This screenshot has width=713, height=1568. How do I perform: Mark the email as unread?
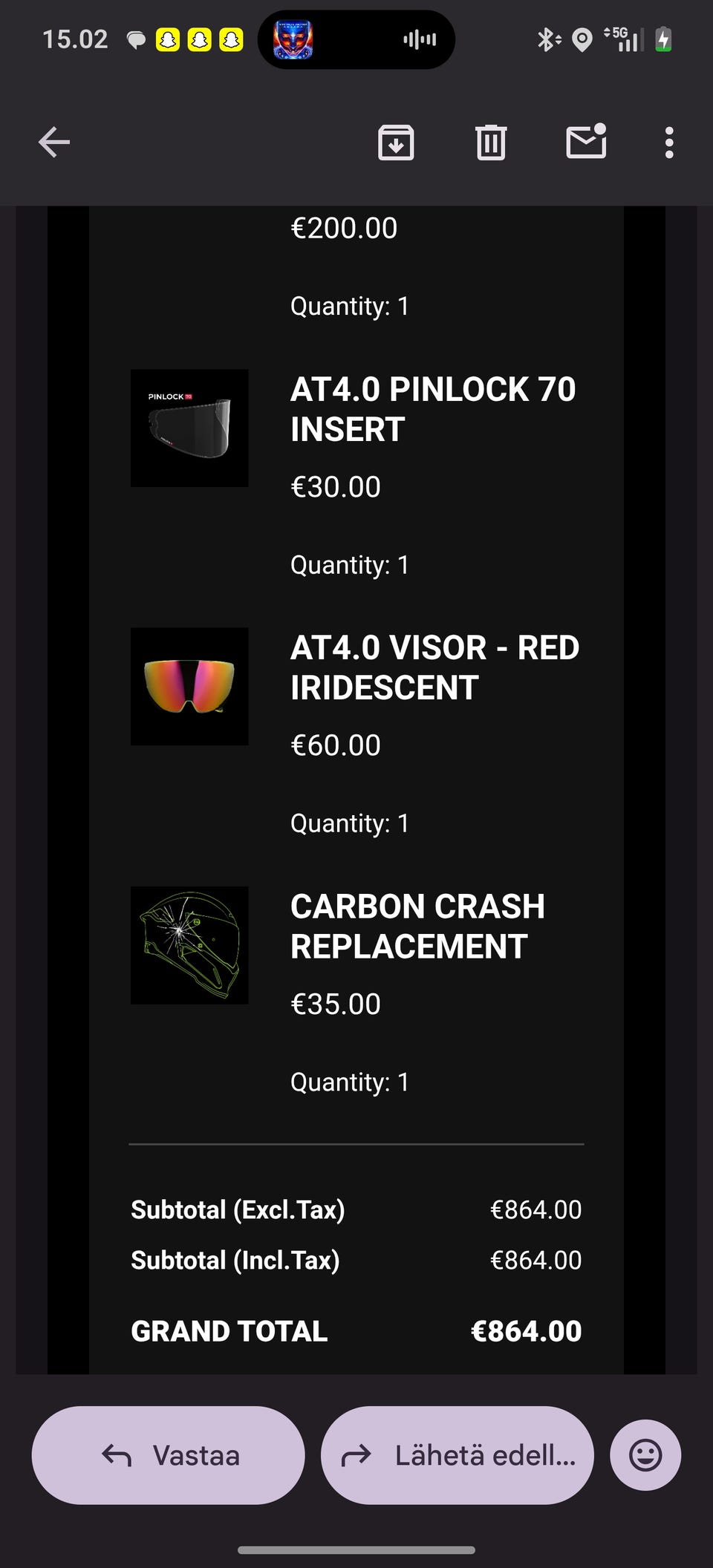pyautogui.click(x=586, y=141)
